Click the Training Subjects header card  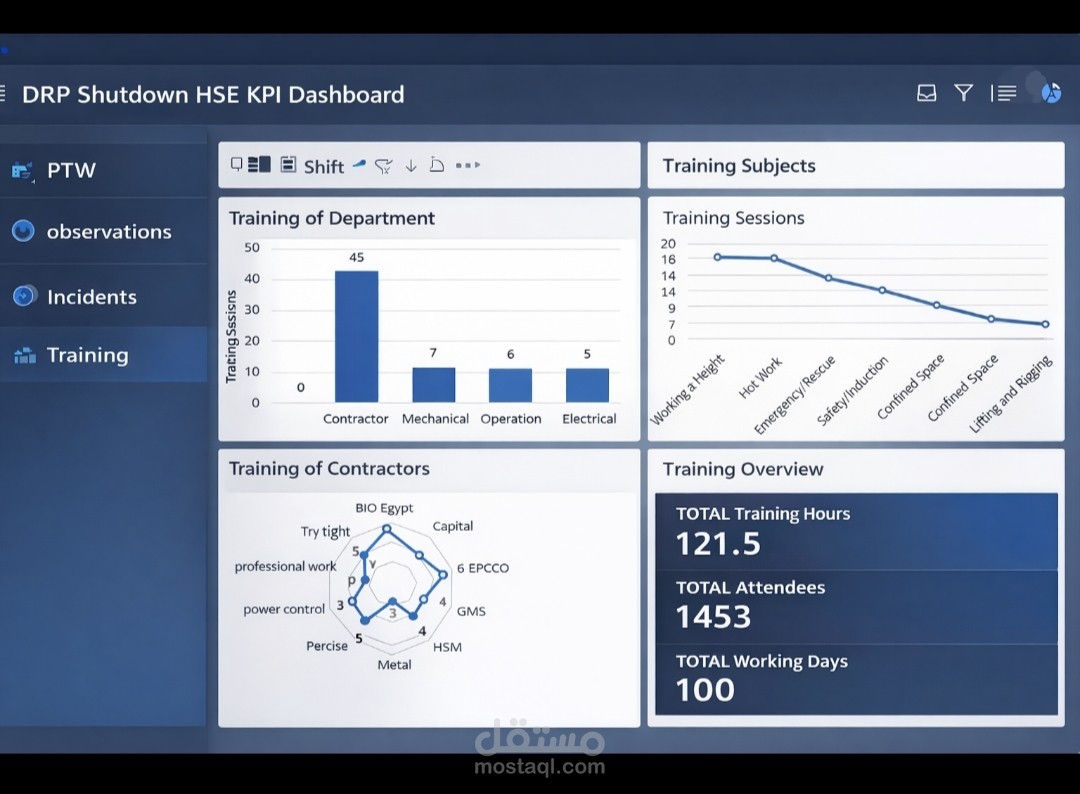click(x=855, y=165)
